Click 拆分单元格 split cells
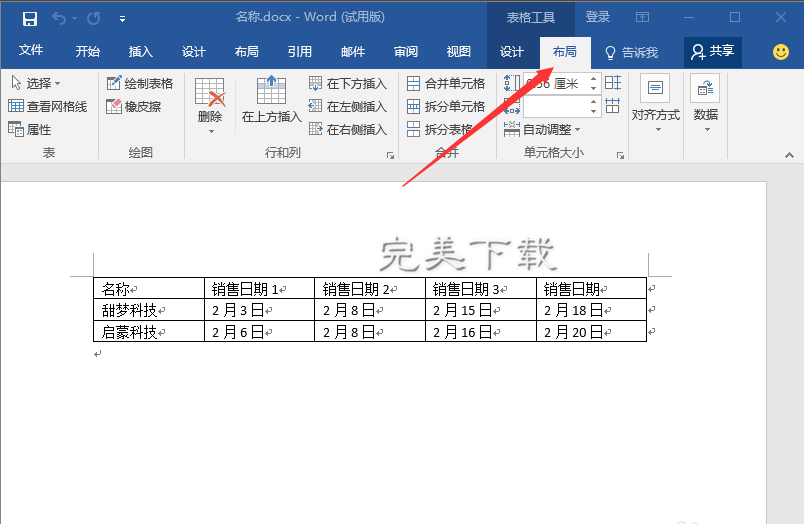This screenshot has height=524, width=804. click(x=446, y=107)
